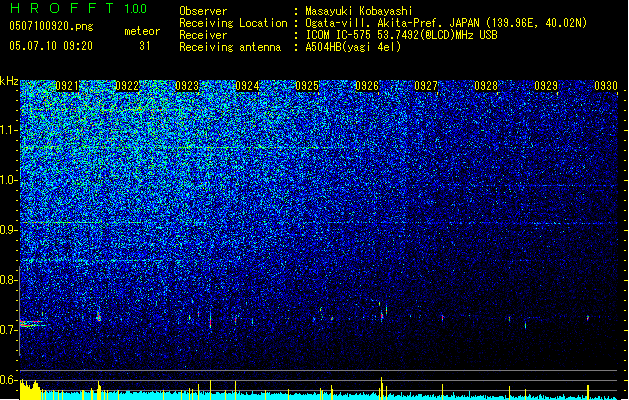Click the HROFFT 1.0.0 title text
The image size is (629, 400).
[x=79, y=8]
